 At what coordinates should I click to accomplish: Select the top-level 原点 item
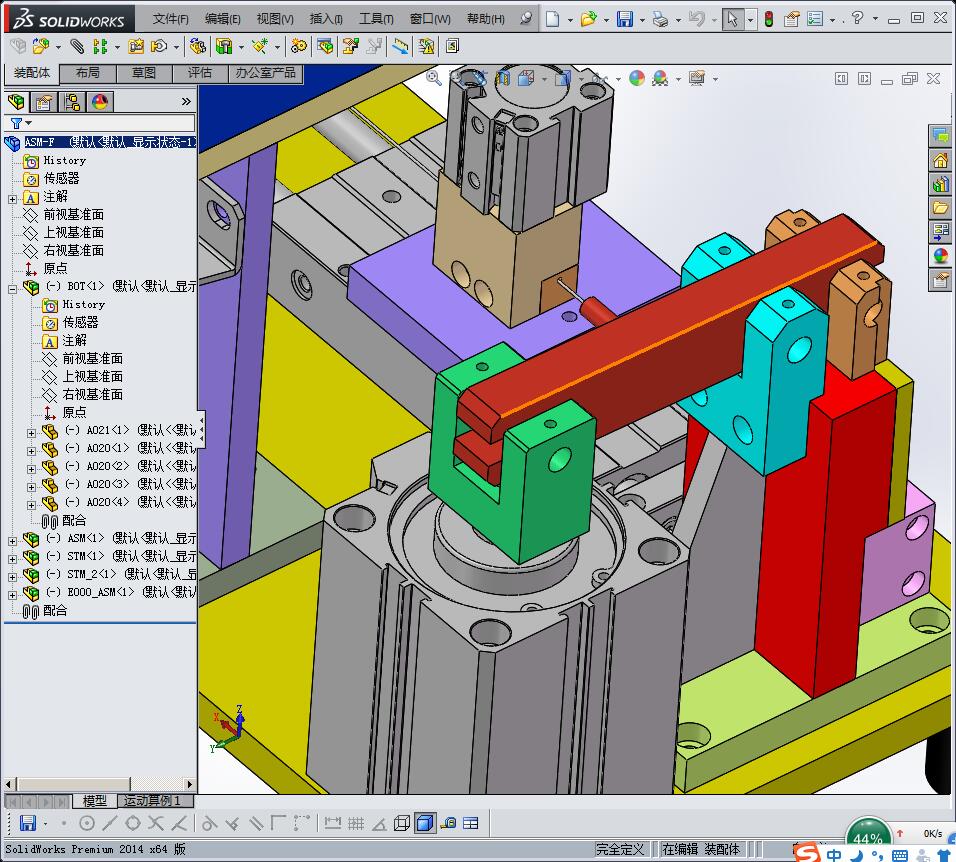coord(55,268)
